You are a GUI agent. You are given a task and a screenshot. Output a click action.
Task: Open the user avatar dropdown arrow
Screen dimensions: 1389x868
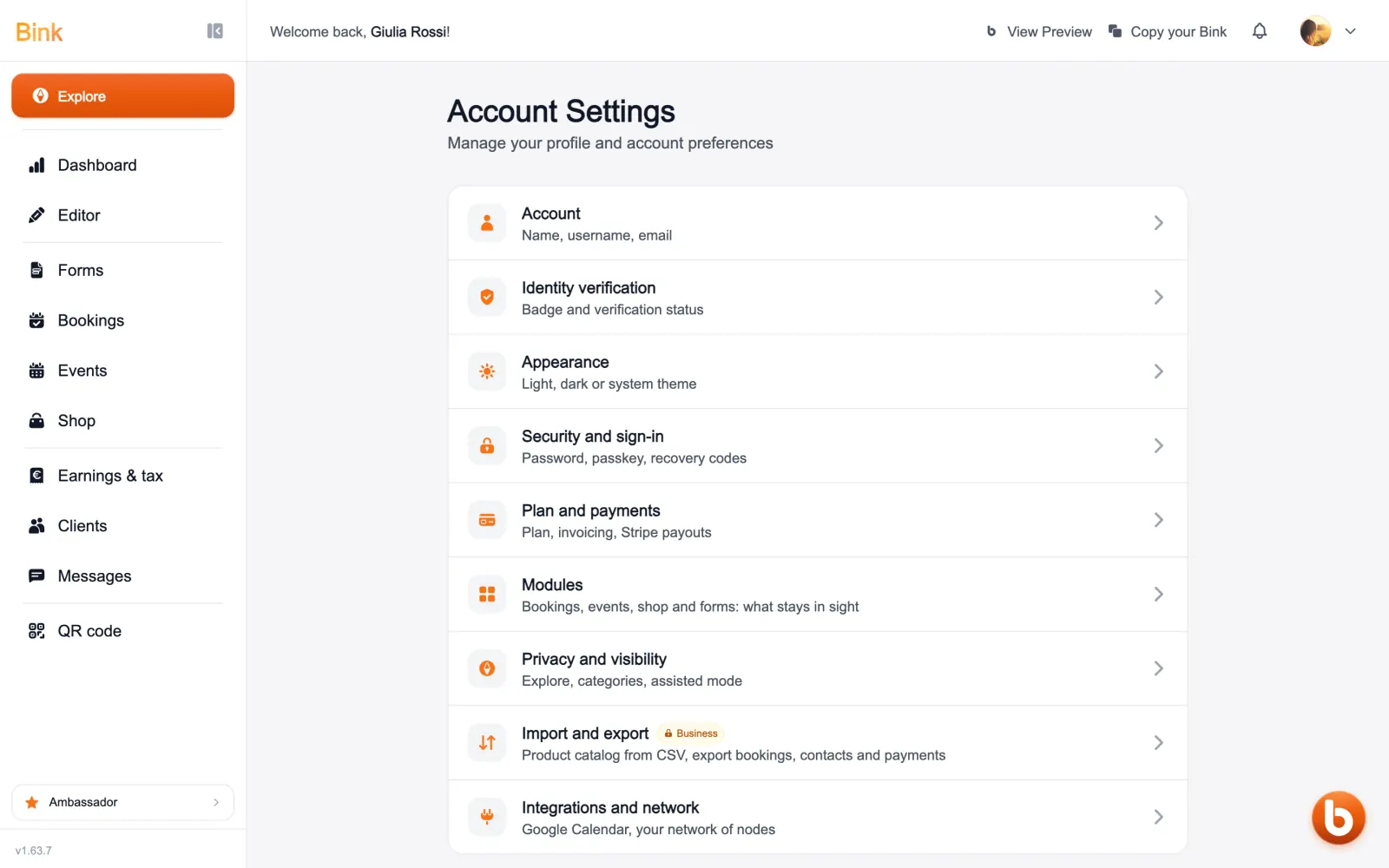pos(1350,31)
